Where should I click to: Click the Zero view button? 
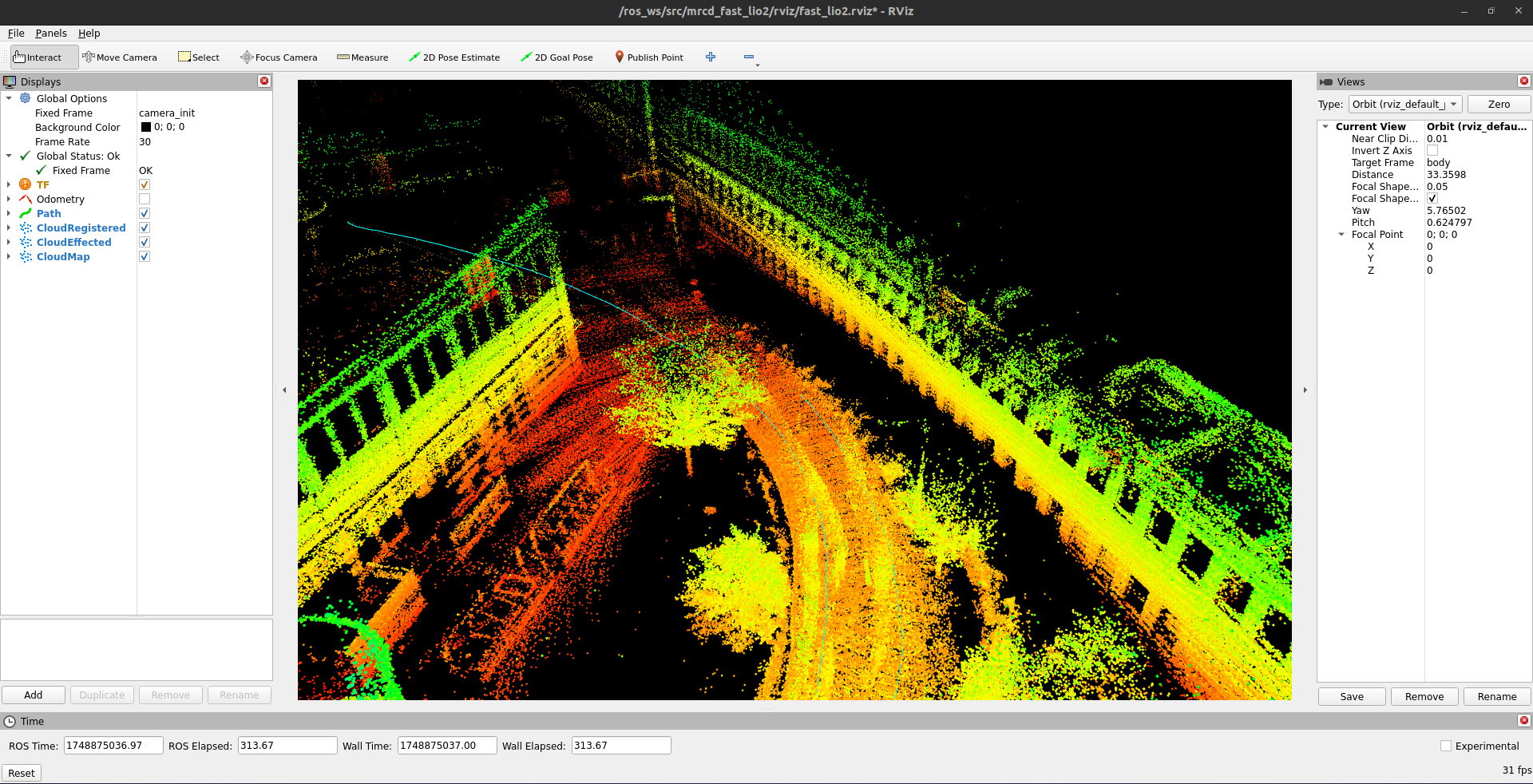point(1499,105)
